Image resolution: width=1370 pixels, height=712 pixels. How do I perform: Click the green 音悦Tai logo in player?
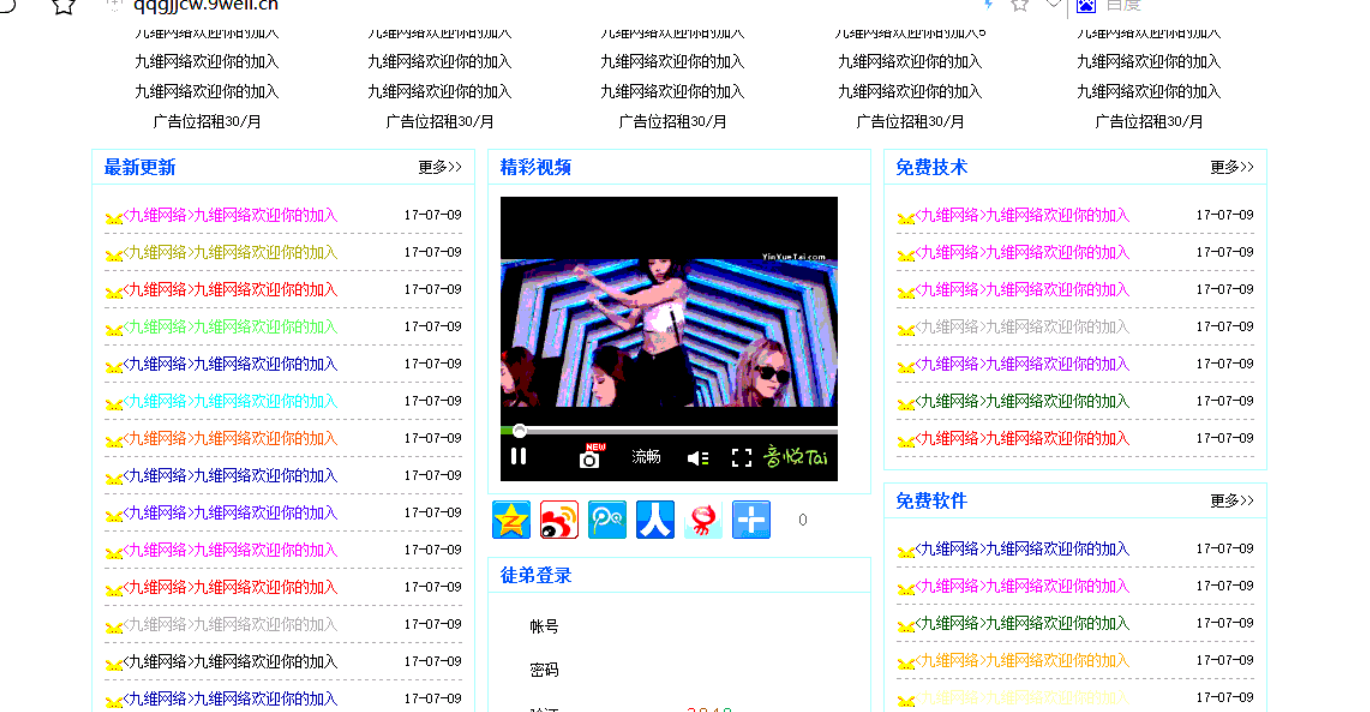pos(796,457)
